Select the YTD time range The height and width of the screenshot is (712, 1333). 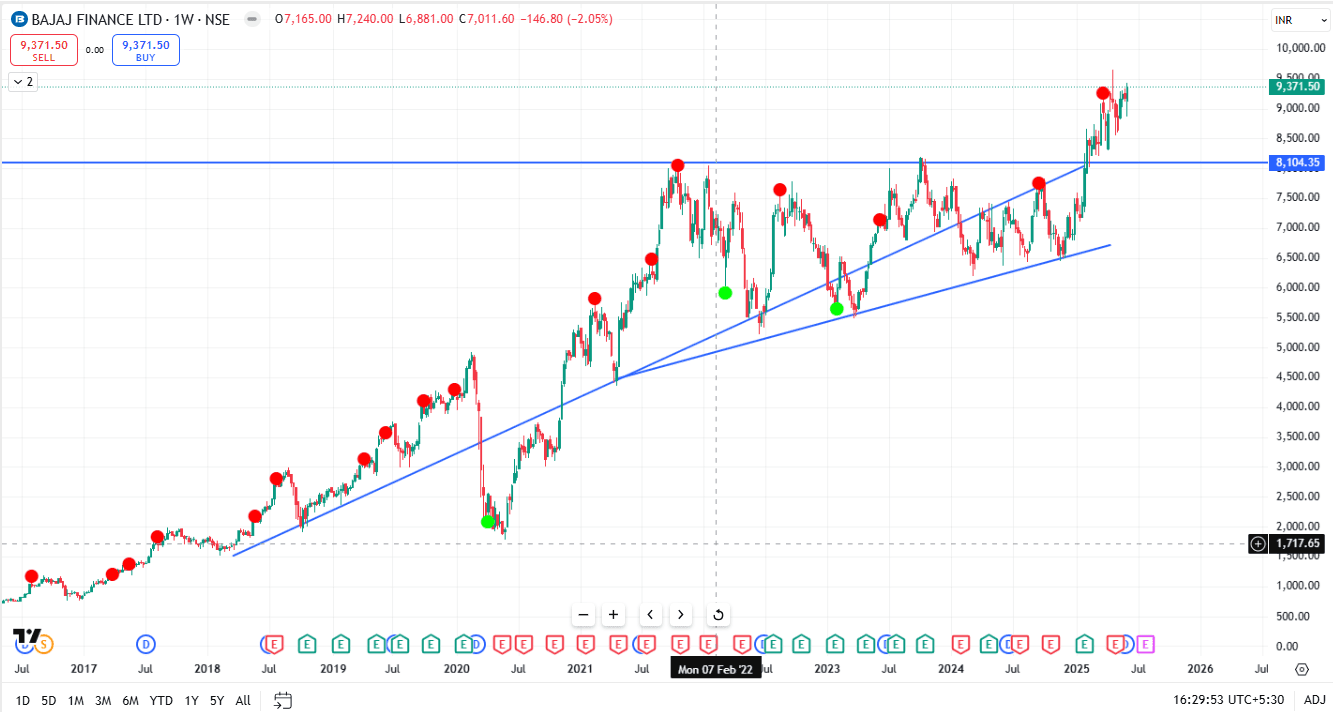point(161,701)
